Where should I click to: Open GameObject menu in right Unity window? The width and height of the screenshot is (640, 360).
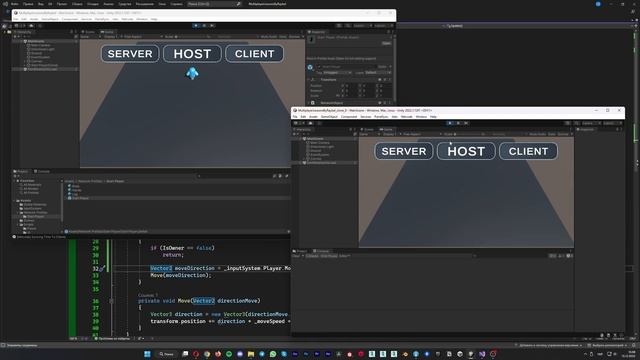click(329, 117)
